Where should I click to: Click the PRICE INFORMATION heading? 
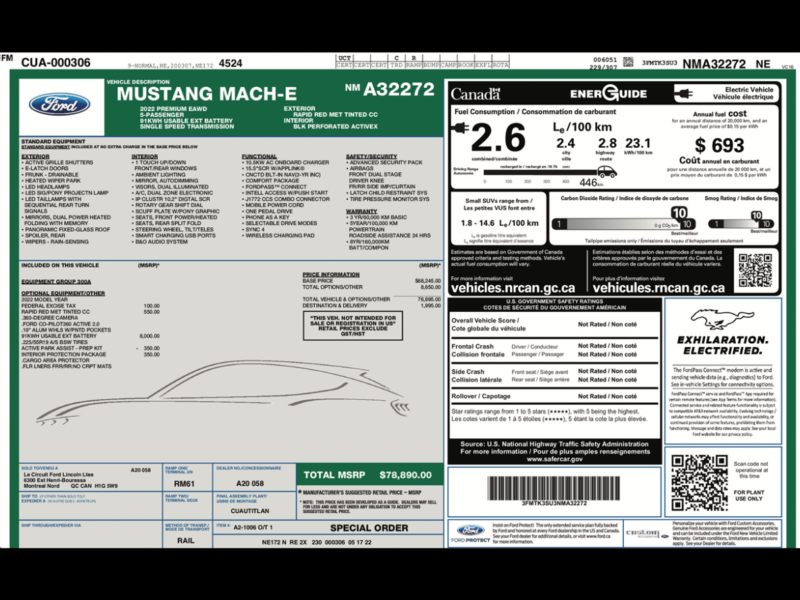(x=331, y=274)
